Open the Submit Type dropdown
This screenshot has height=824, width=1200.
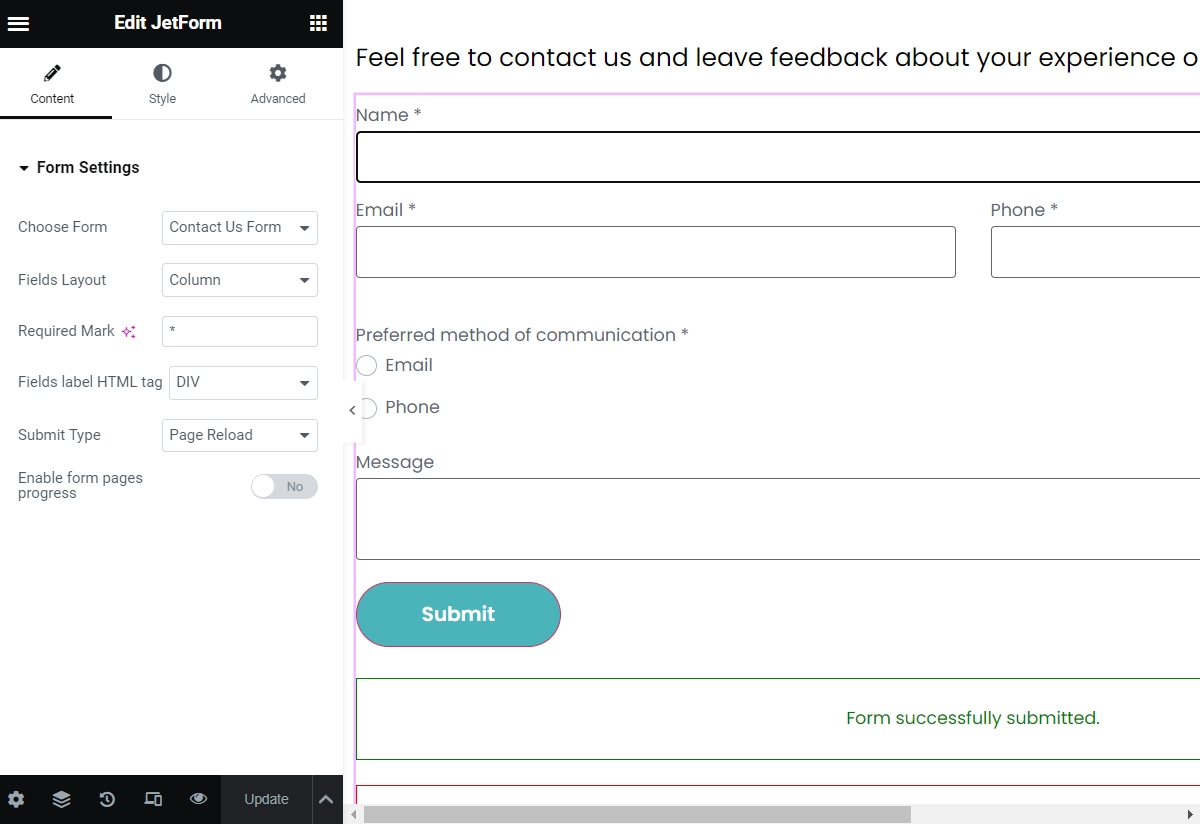tap(239, 435)
